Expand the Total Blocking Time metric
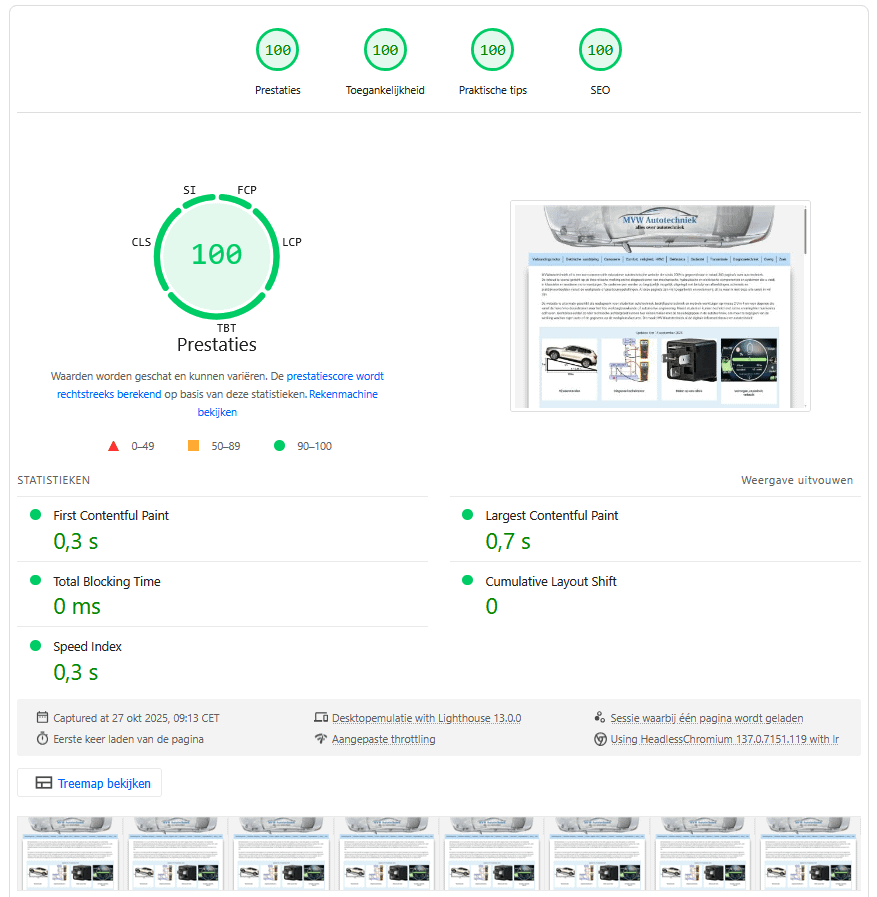The height and width of the screenshot is (897, 877). 106,582
